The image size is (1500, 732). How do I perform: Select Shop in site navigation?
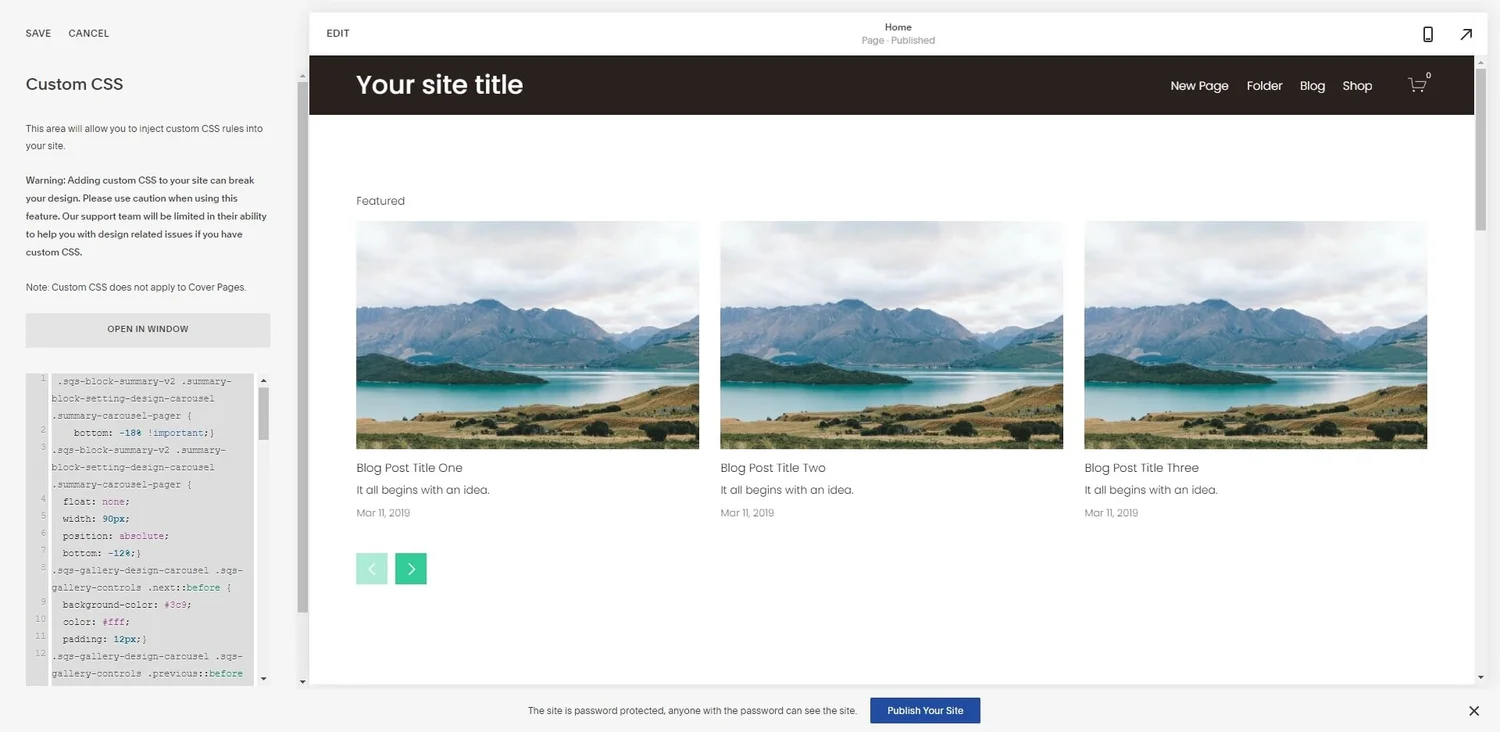coord(1357,85)
